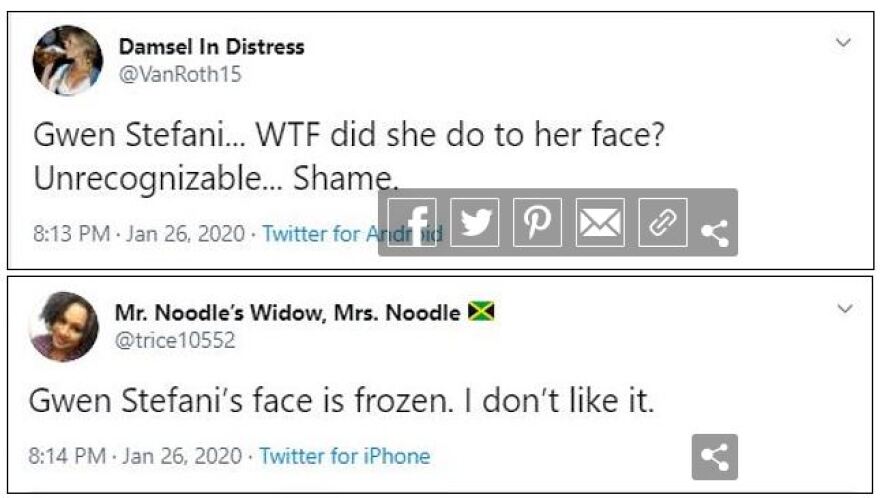Expand options chevron on Damsel In Distress tweet
This screenshot has width=880, height=498.
(x=843, y=43)
